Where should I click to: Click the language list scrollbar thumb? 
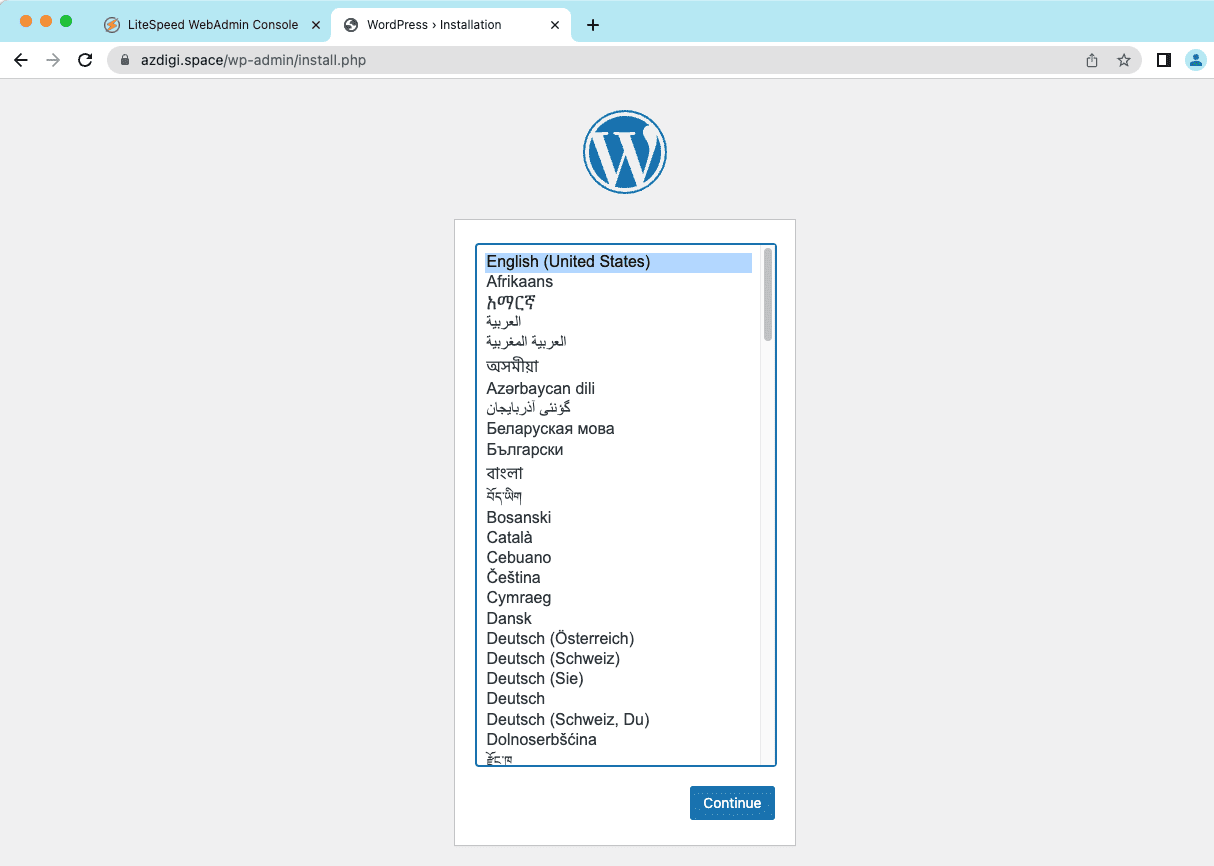pyautogui.click(x=768, y=295)
